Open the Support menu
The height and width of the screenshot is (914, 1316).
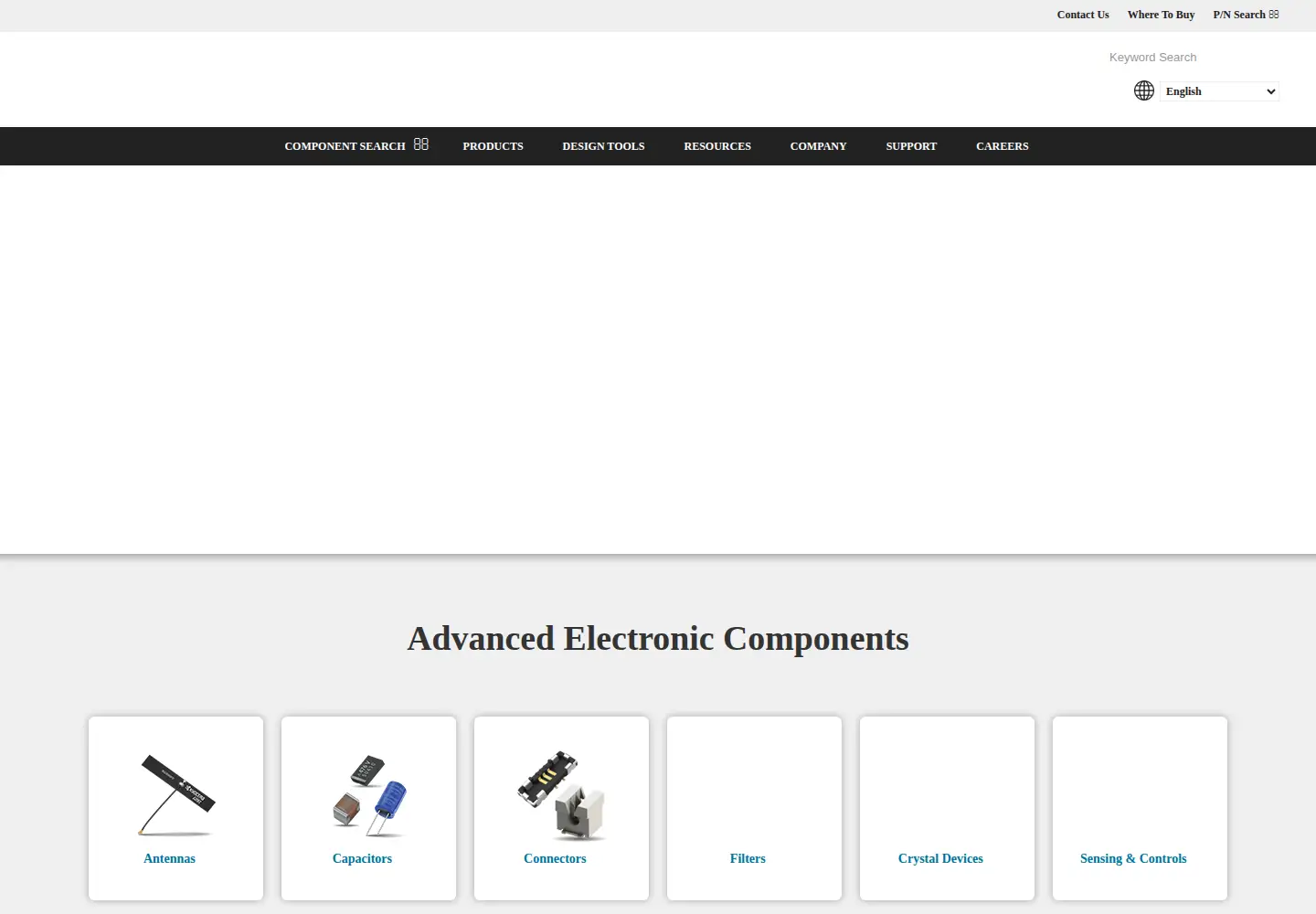click(911, 146)
